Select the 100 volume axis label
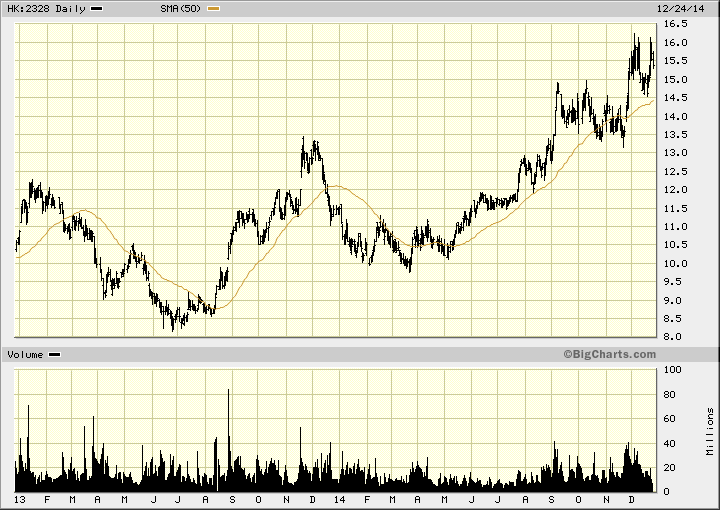 [x=673, y=370]
